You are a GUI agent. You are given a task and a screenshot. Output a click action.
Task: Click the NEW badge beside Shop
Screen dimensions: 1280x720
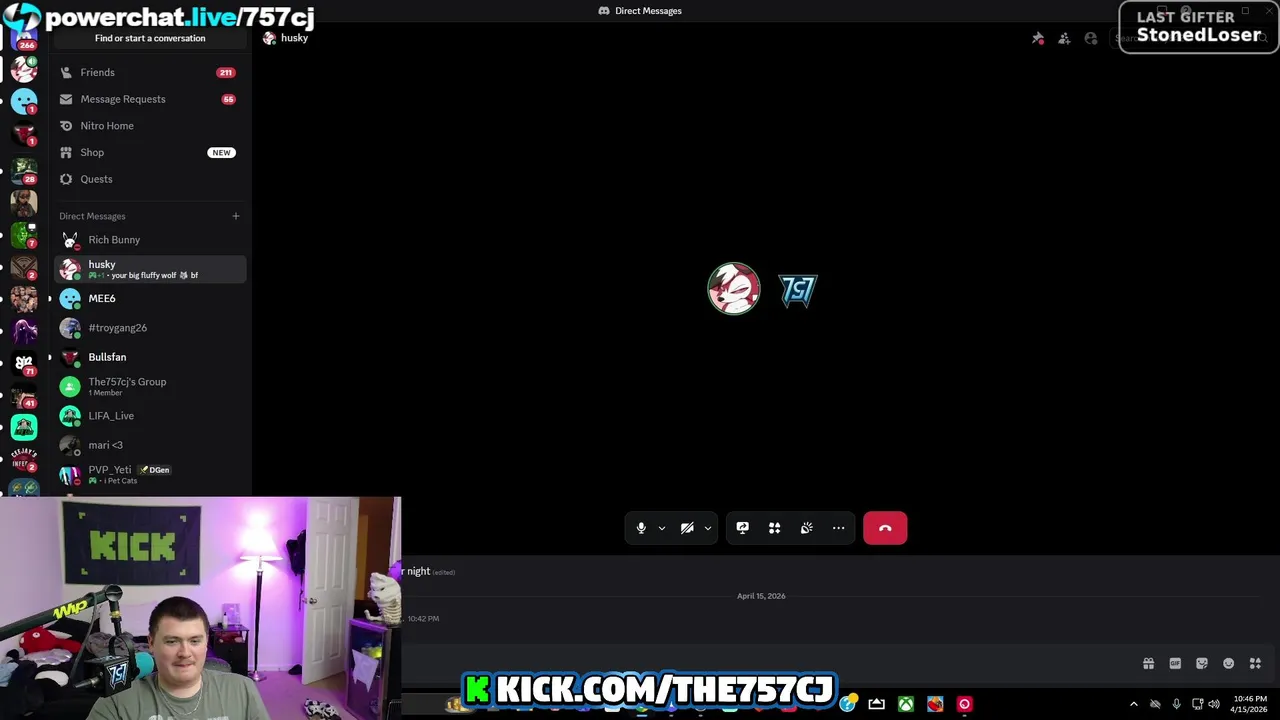coord(221,153)
